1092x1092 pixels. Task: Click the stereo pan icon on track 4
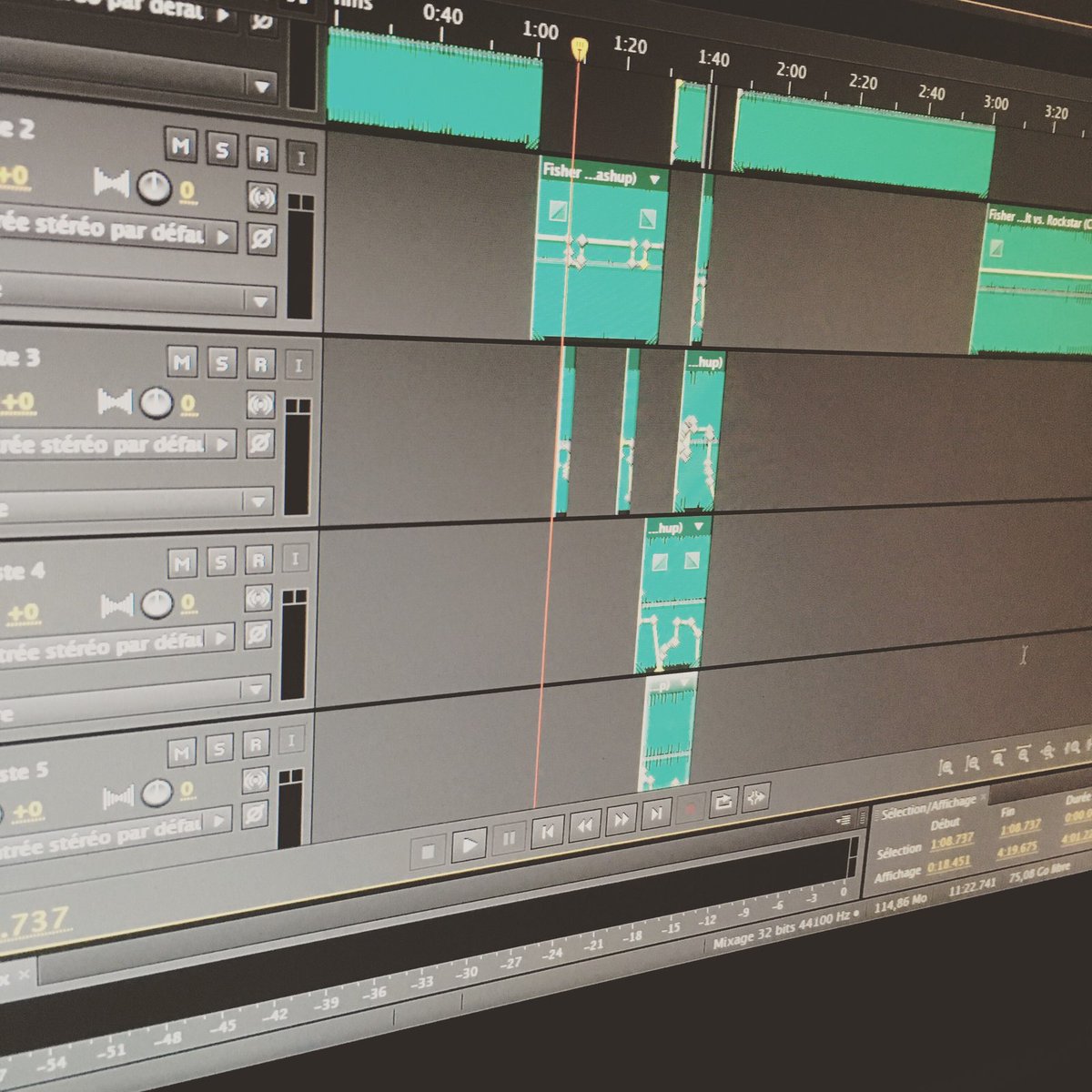tap(116, 604)
